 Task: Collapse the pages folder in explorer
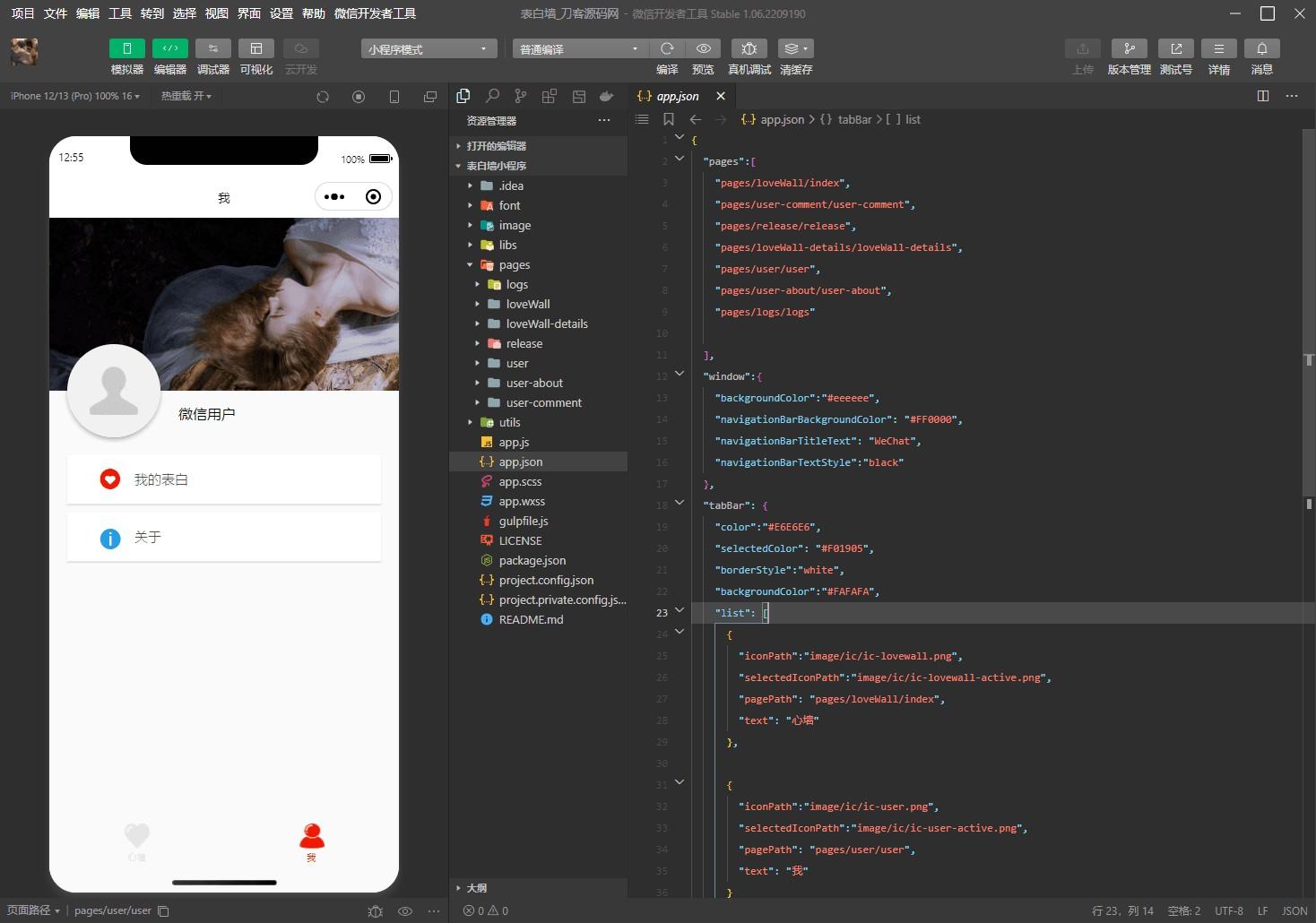pyautogui.click(x=514, y=264)
